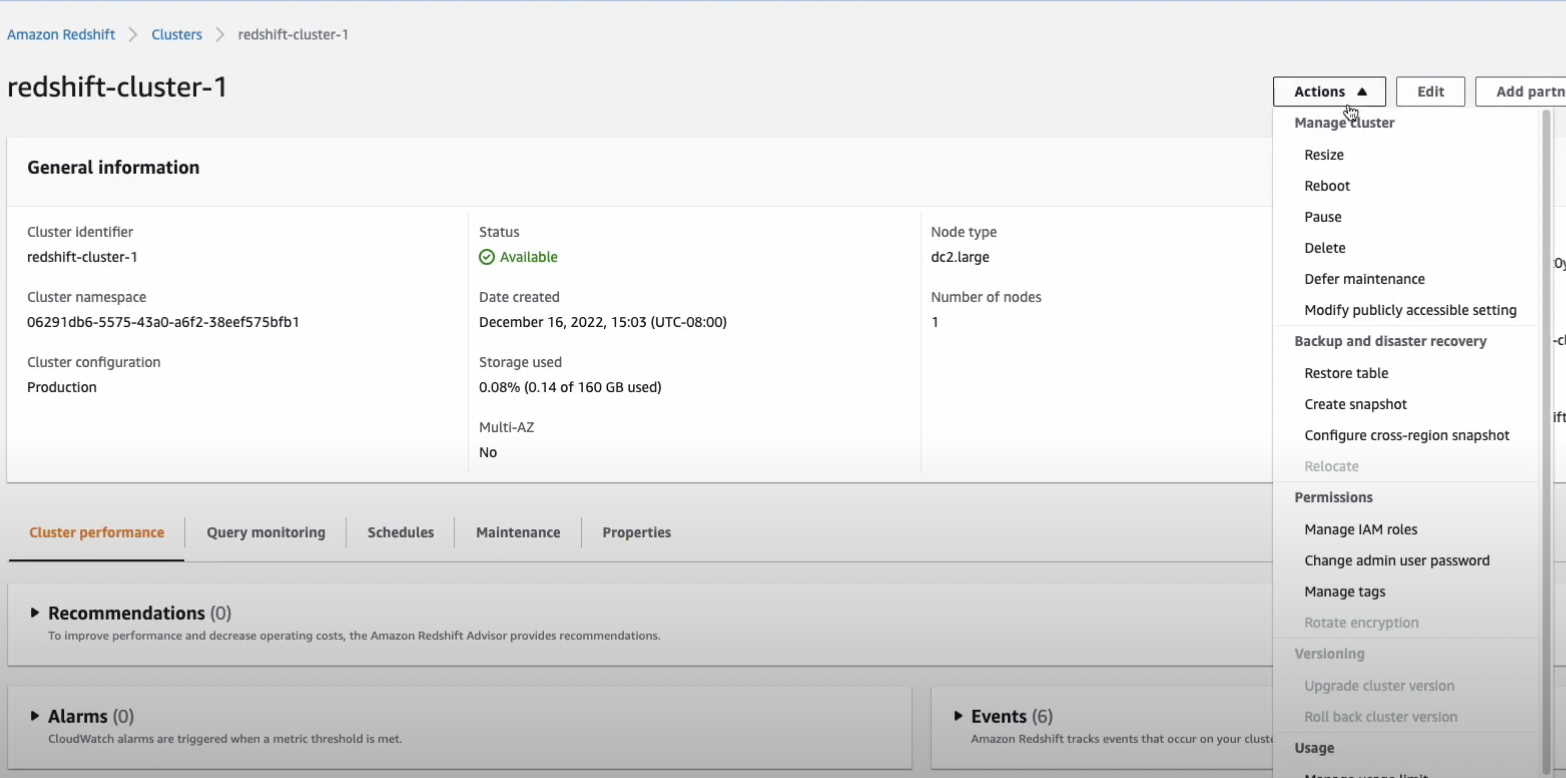Click the breadcrumb chevron after Clusters
The height and width of the screenshot is (778, 1566).
coord(220,35)
